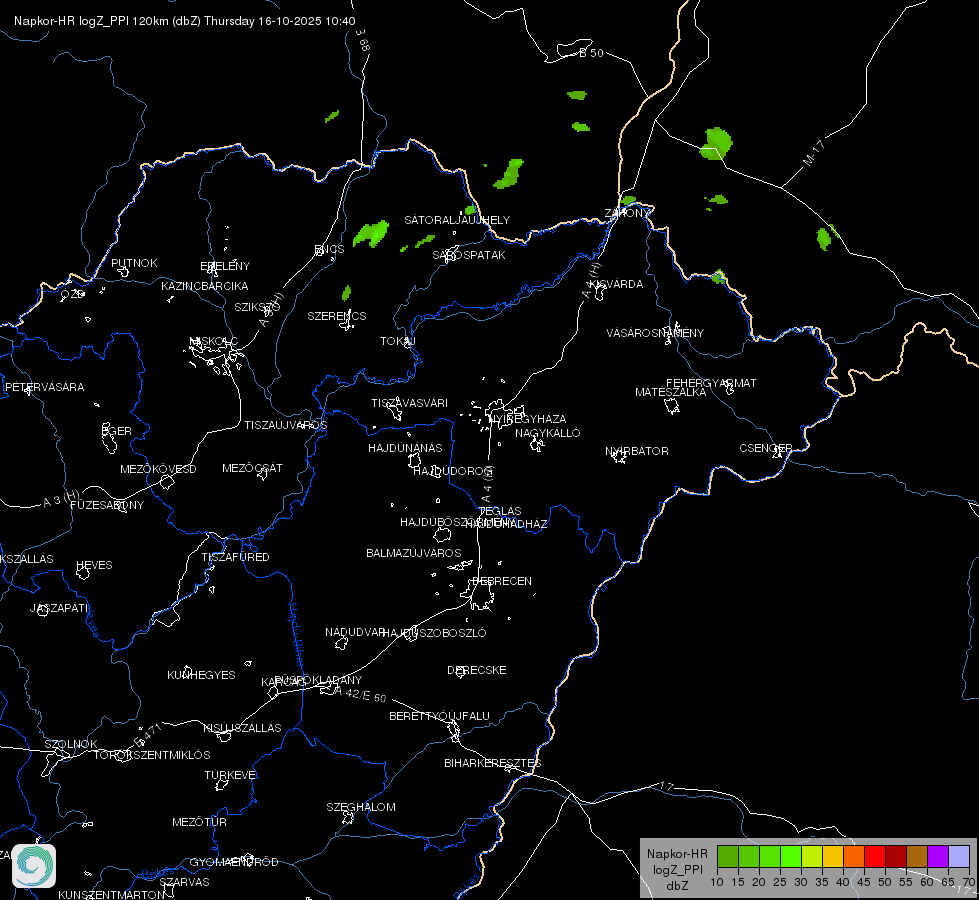Click the HEVES label
The height and width of the screenshot is (900, 979).
click(94, 565)
